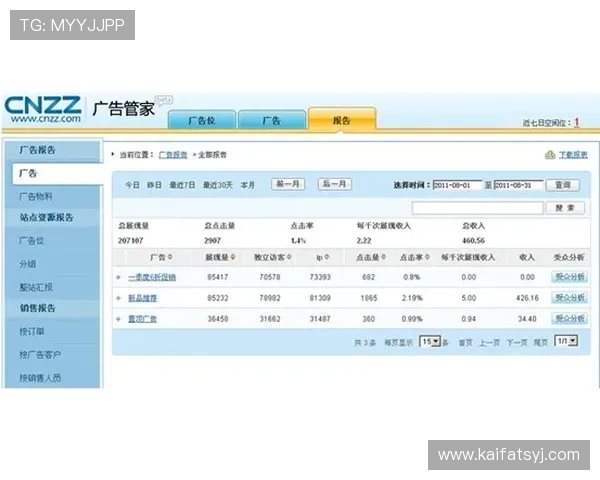Switch to the 广告 top tab
The image size is (600, 480).
pos(272,121)
